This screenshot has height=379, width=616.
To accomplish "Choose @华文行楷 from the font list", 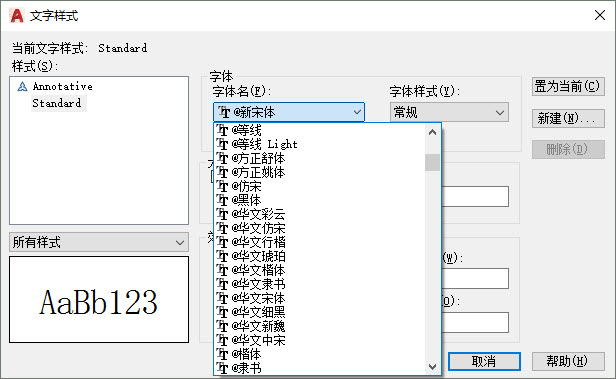I will (x=258, y=242).
